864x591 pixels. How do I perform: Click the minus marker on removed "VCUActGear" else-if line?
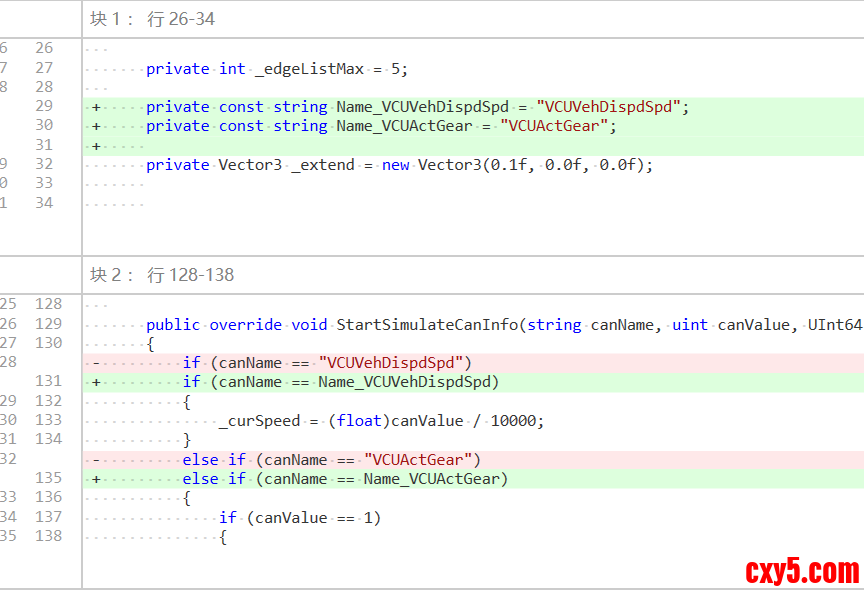96,460
